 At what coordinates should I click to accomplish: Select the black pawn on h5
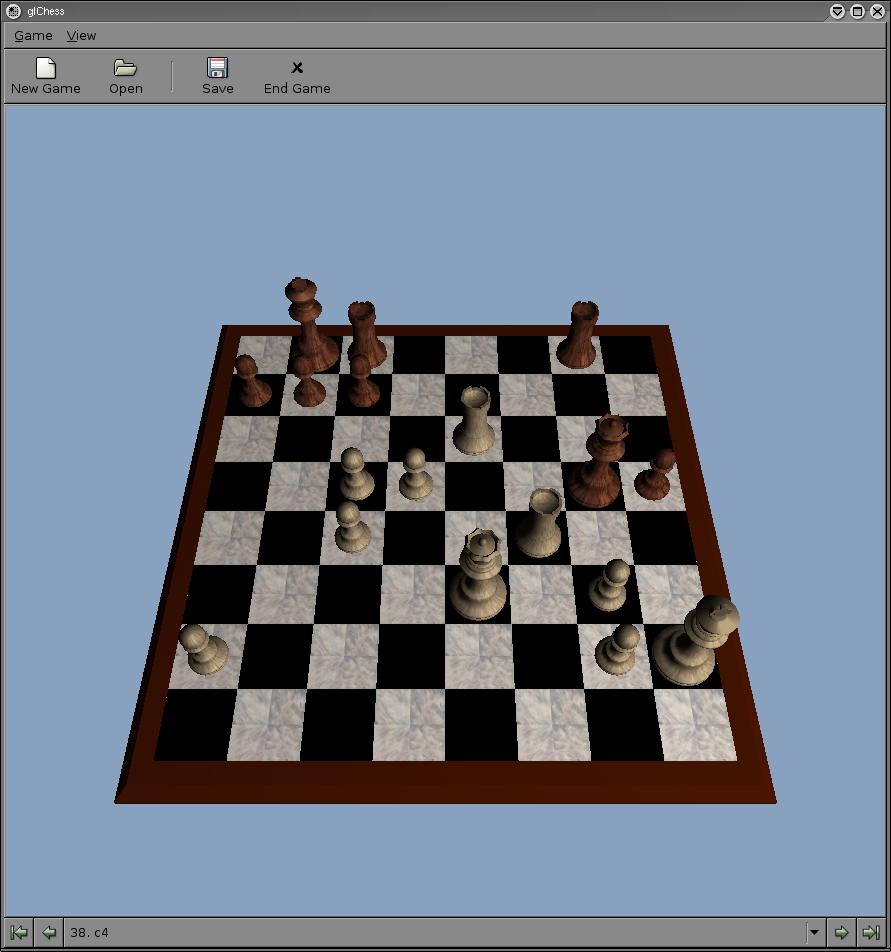coord(654,475)
